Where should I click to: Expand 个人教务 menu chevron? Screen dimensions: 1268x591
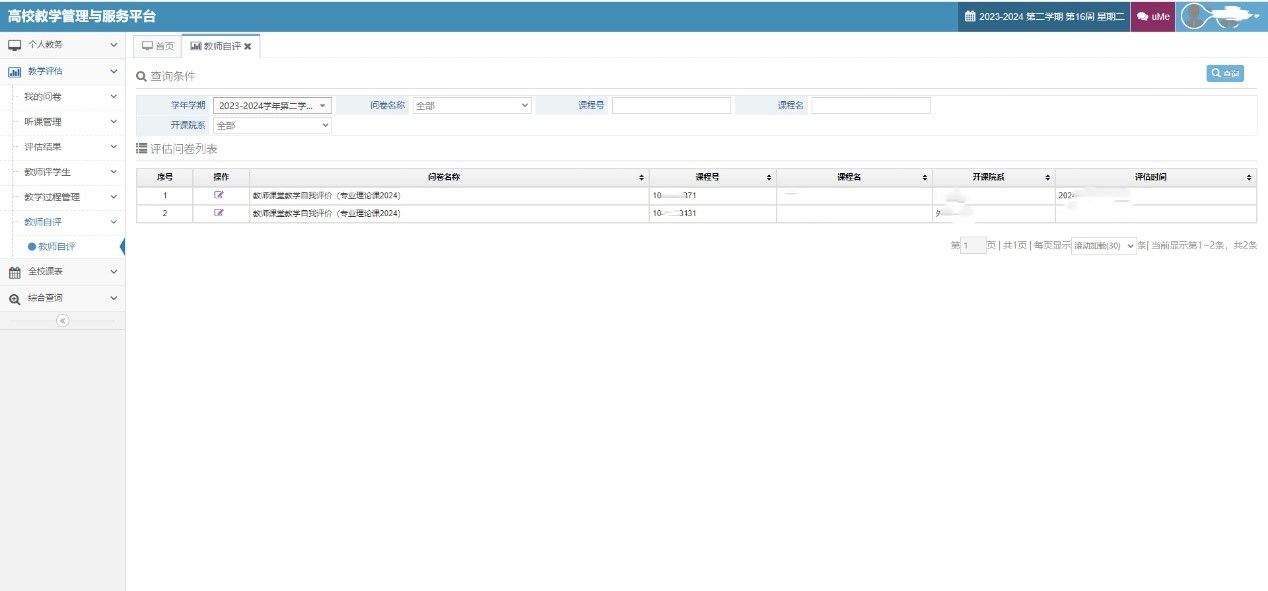[114, 45]
